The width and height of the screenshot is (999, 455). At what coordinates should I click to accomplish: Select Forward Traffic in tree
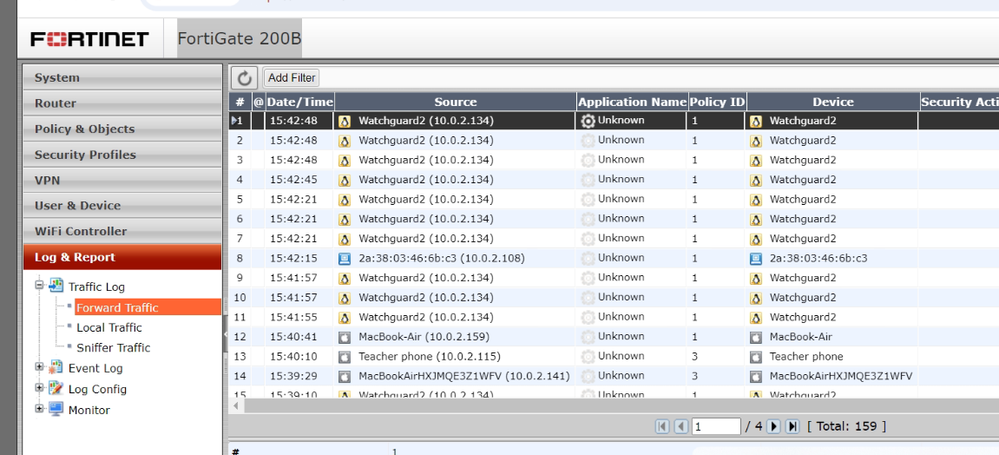[x=117, y=308]
